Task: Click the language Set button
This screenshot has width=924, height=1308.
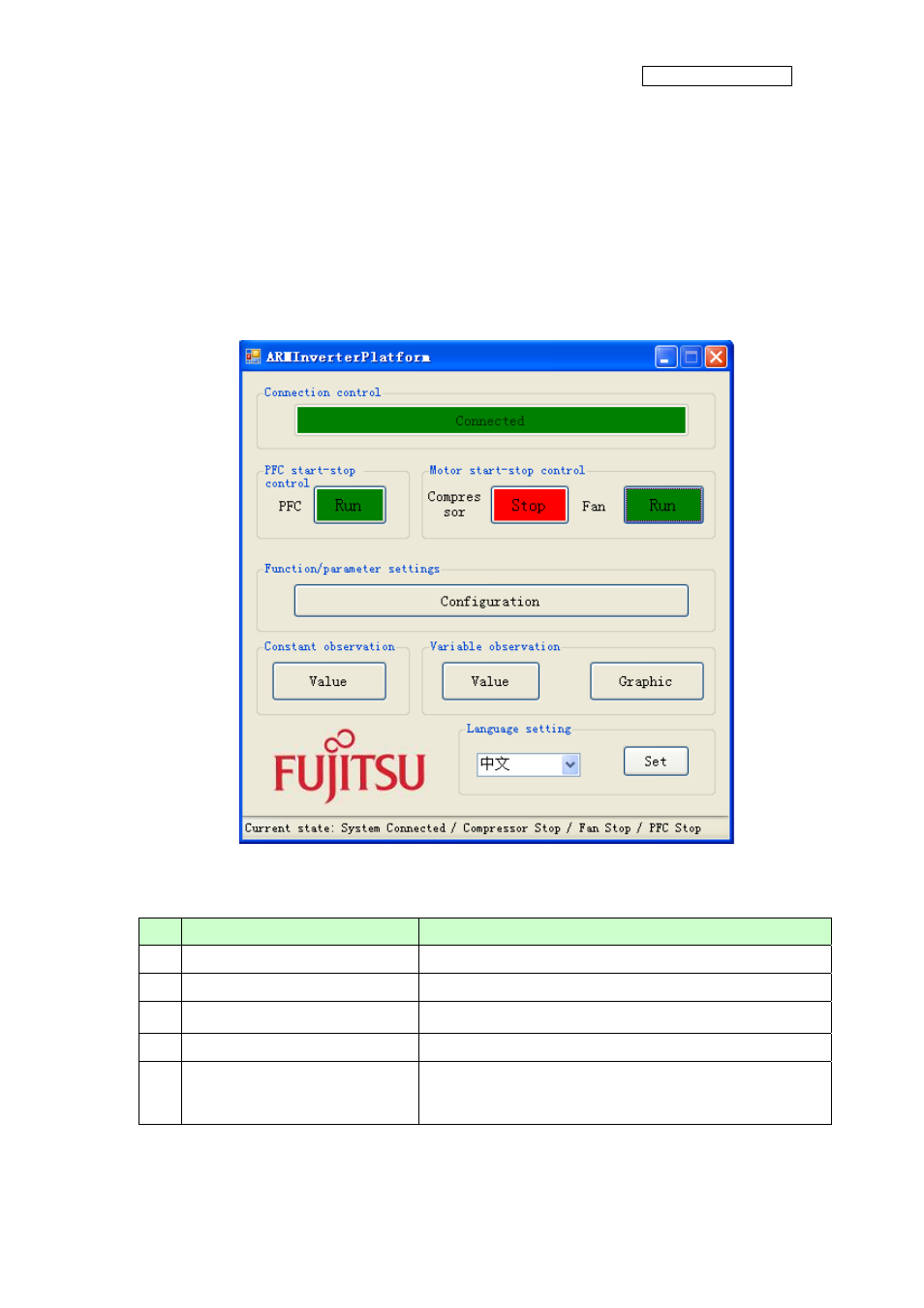Action: pyautogui.click(x=656, y=762)
